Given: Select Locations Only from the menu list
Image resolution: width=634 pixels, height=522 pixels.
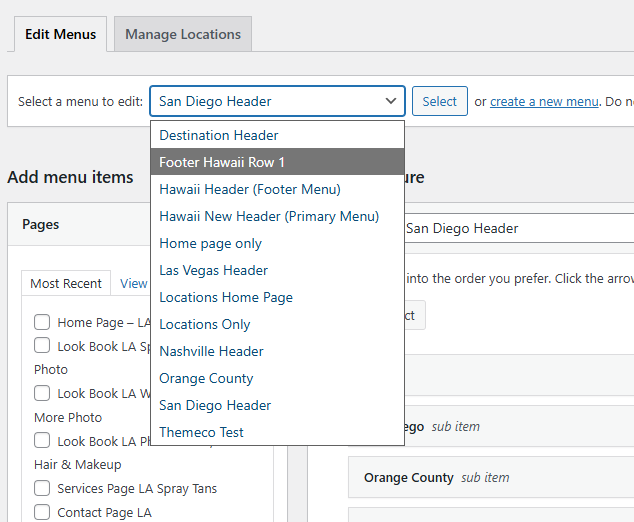Looking at the screenshot, I should click(205, 324).
